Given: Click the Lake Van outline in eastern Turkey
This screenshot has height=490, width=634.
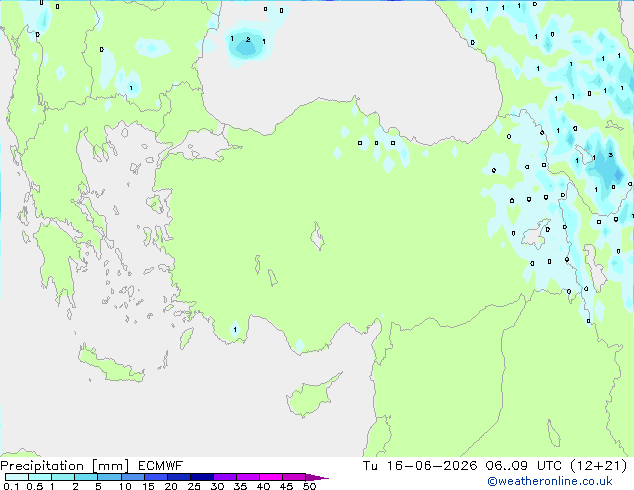Looking at the screenshot, I should (536, 234).
